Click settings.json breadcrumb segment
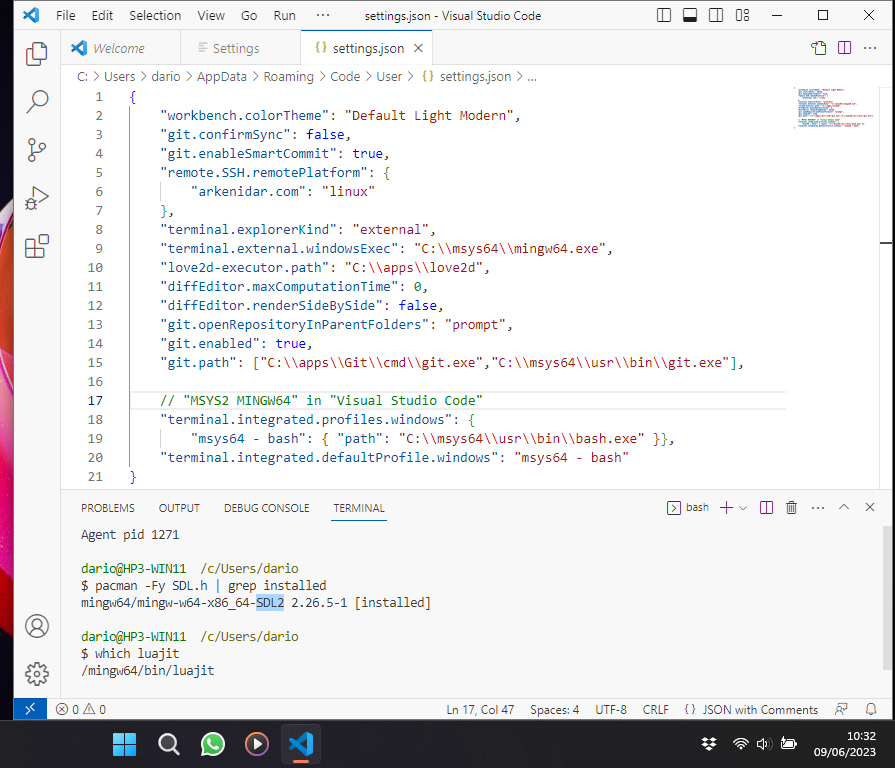The width and height of the screenshot is (895, 768). [x=467, y=76]
